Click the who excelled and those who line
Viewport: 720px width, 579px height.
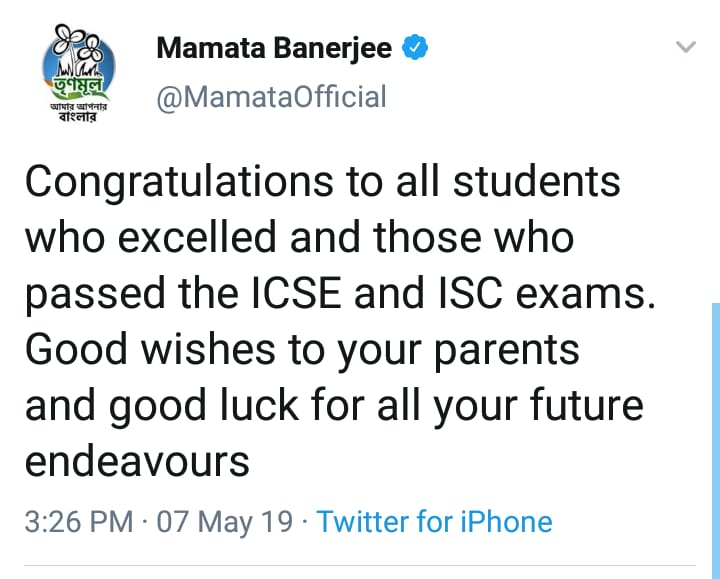coord(299,237)
